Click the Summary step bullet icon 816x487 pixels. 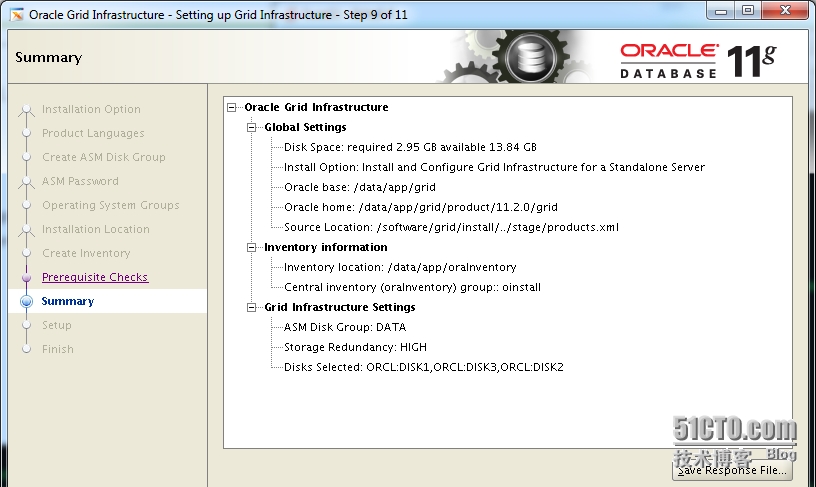click(27, 301)
